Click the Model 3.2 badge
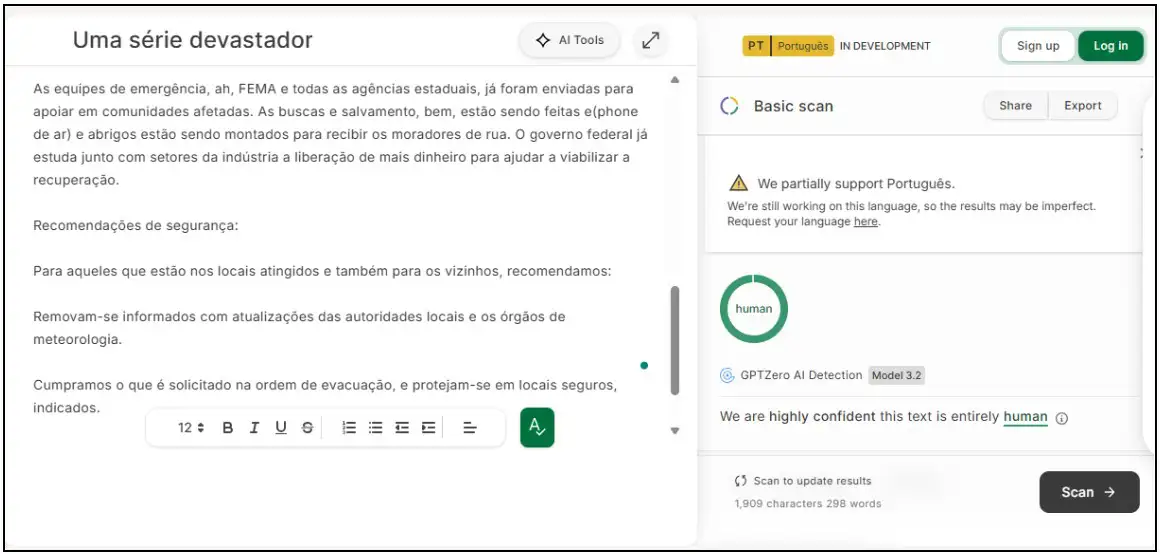Screen dimensions: 1160x554 tap(896, 375)
